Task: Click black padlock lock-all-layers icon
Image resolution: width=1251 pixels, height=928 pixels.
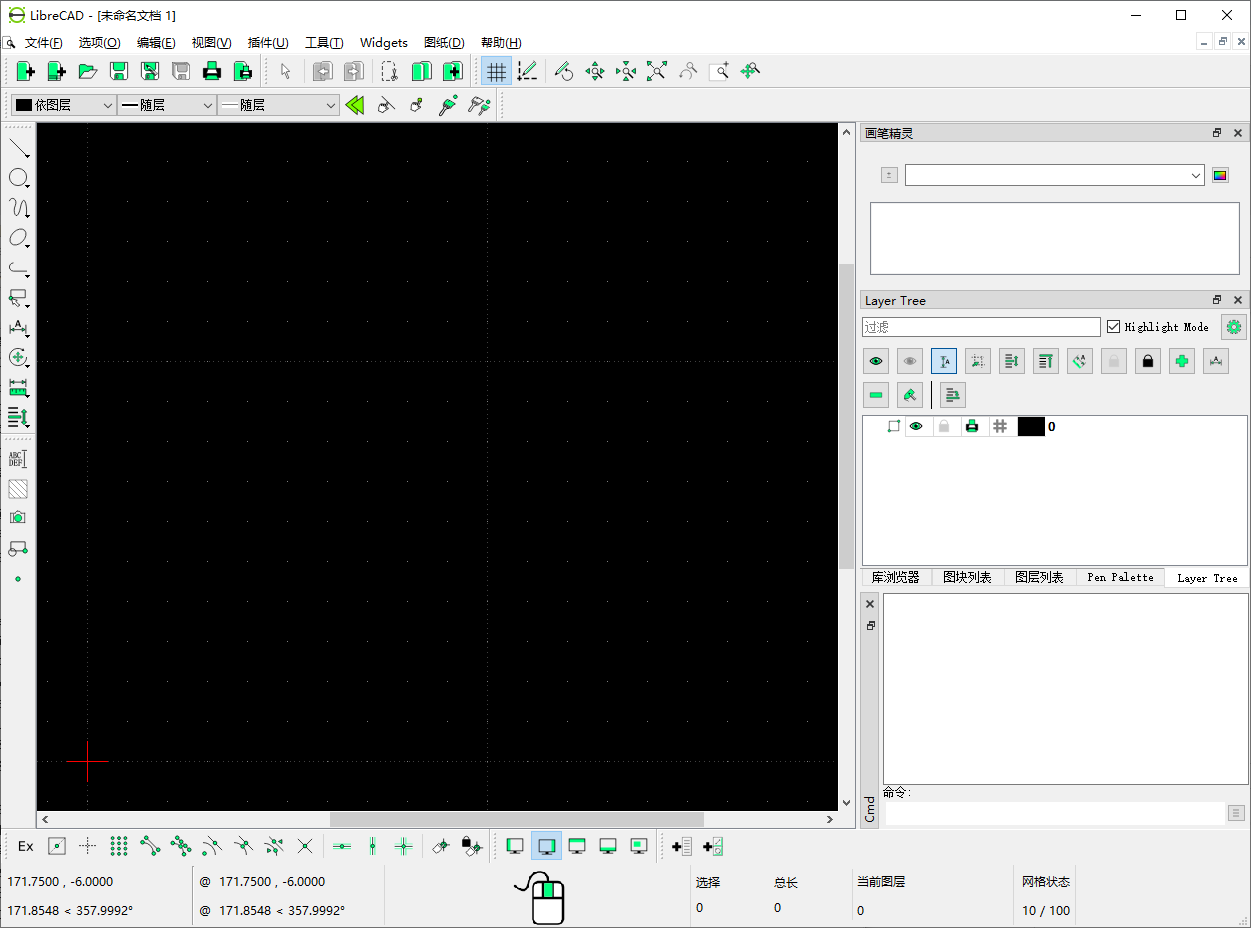Action: (1148, 362)
